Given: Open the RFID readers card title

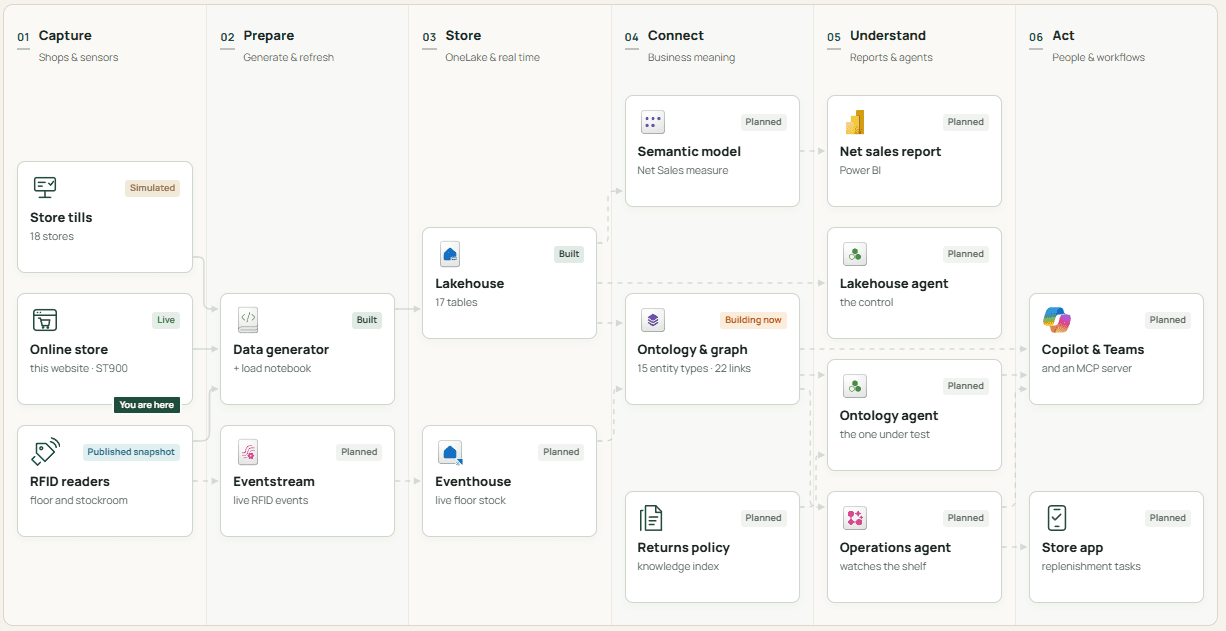Looking at the screenshot, I should point(70,482).
